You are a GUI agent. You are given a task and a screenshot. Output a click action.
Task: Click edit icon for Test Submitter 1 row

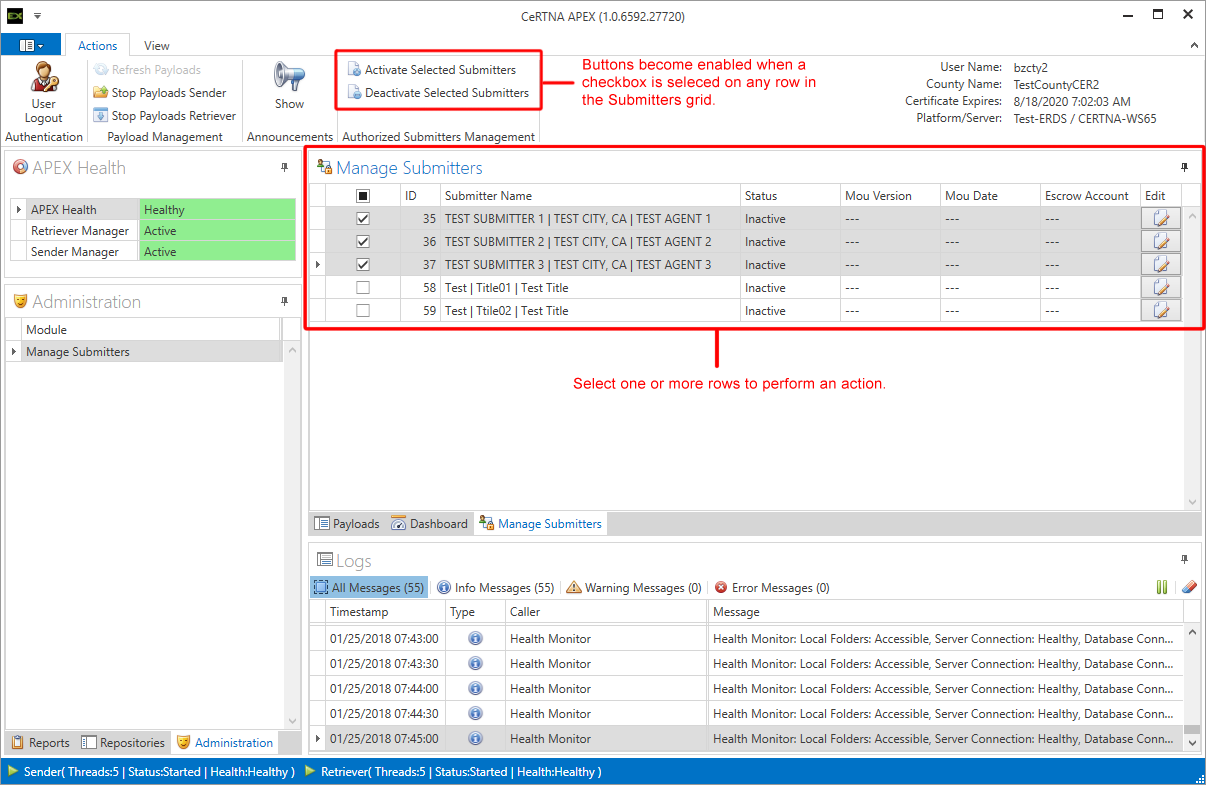pyautogui.click(x=1160, y=219)
